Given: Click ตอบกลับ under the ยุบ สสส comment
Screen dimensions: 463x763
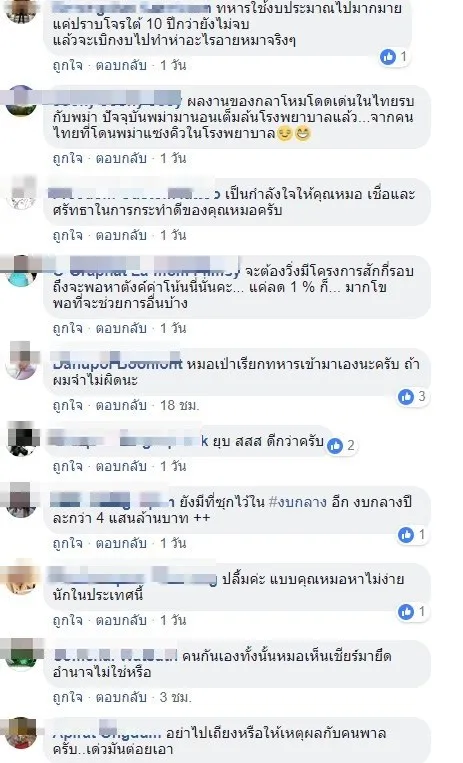Looking at the screenshot, I should (121, 466).
